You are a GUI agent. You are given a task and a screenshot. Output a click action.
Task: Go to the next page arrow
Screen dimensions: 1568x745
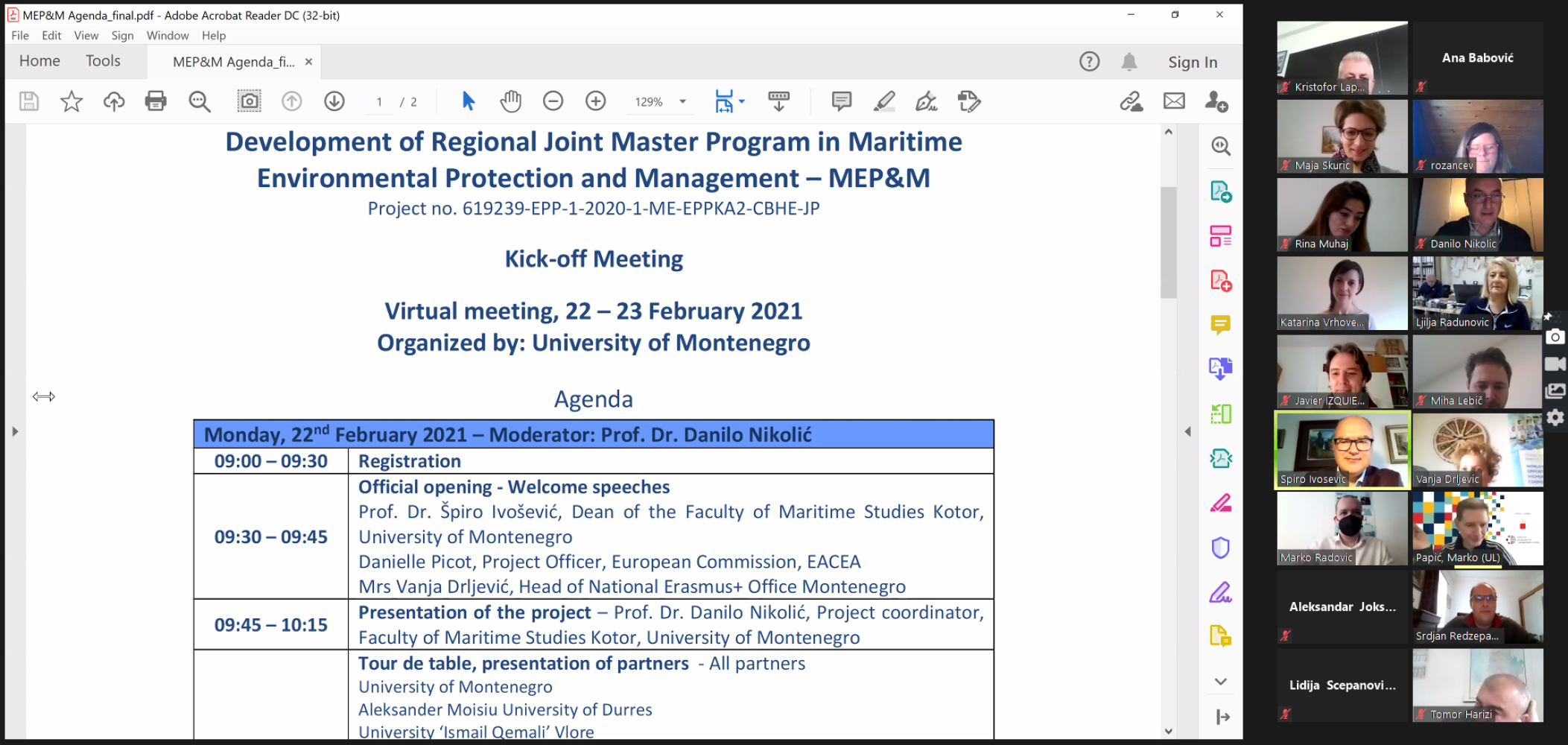[x=334, y=101]
